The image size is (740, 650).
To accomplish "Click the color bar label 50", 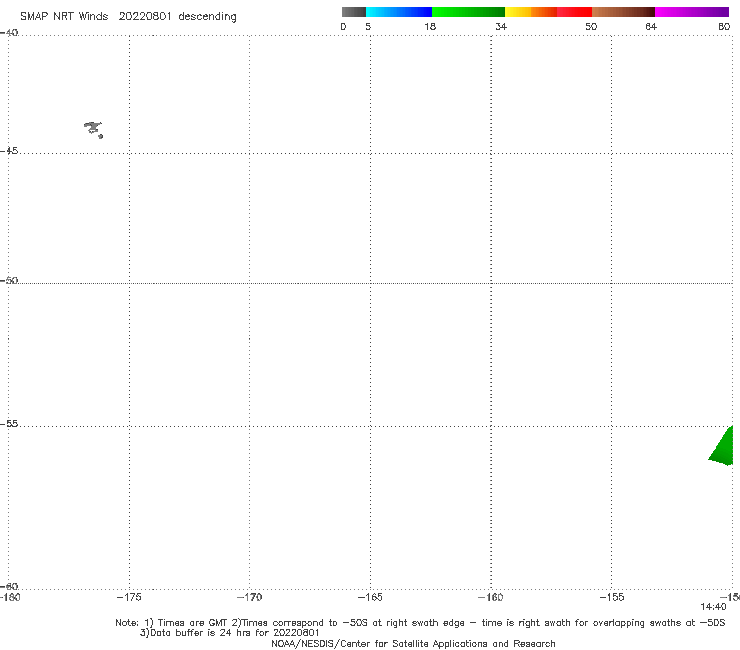I will [x=591, y=26].
